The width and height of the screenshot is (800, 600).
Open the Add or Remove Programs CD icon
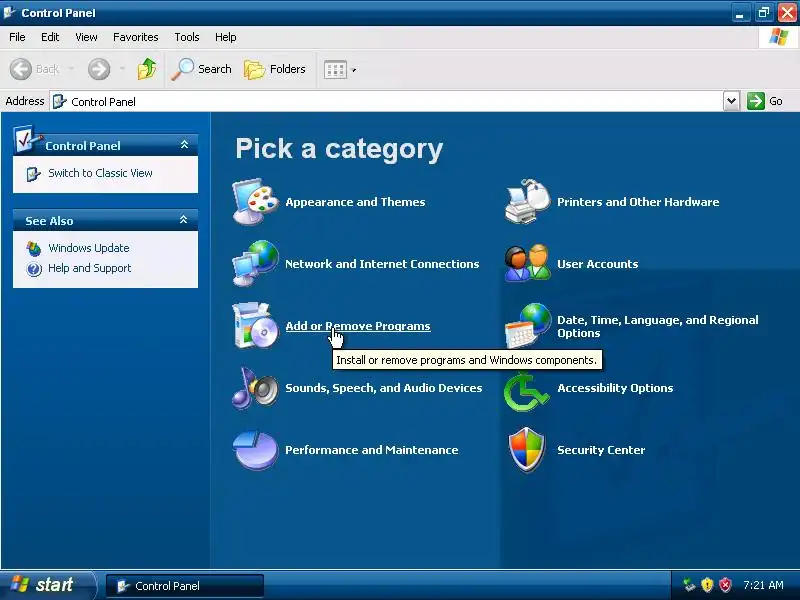(x=255, y=326)
